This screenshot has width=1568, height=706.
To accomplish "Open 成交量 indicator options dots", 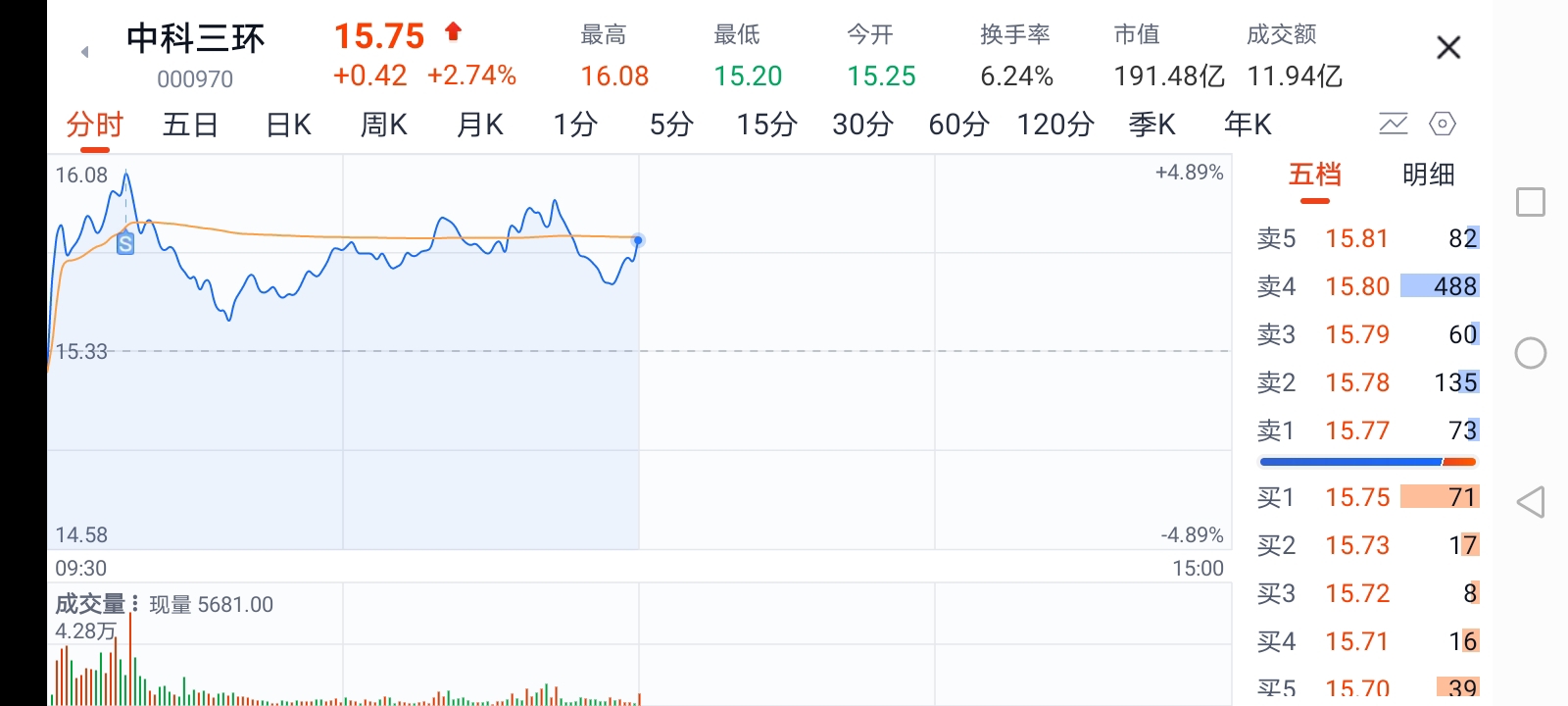I will click(x=134, y=604).
